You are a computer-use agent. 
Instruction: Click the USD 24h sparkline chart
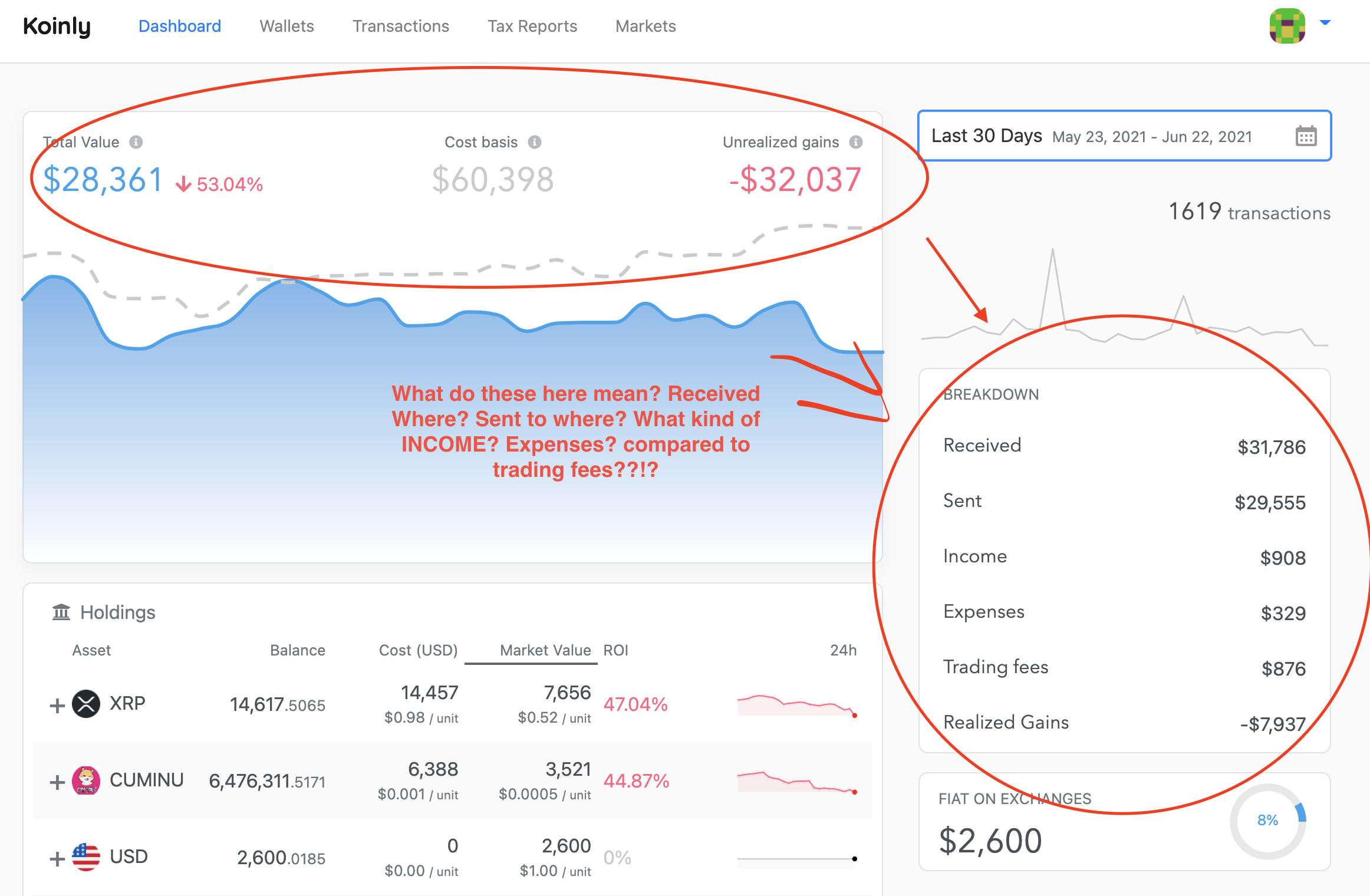pos(797,859)
